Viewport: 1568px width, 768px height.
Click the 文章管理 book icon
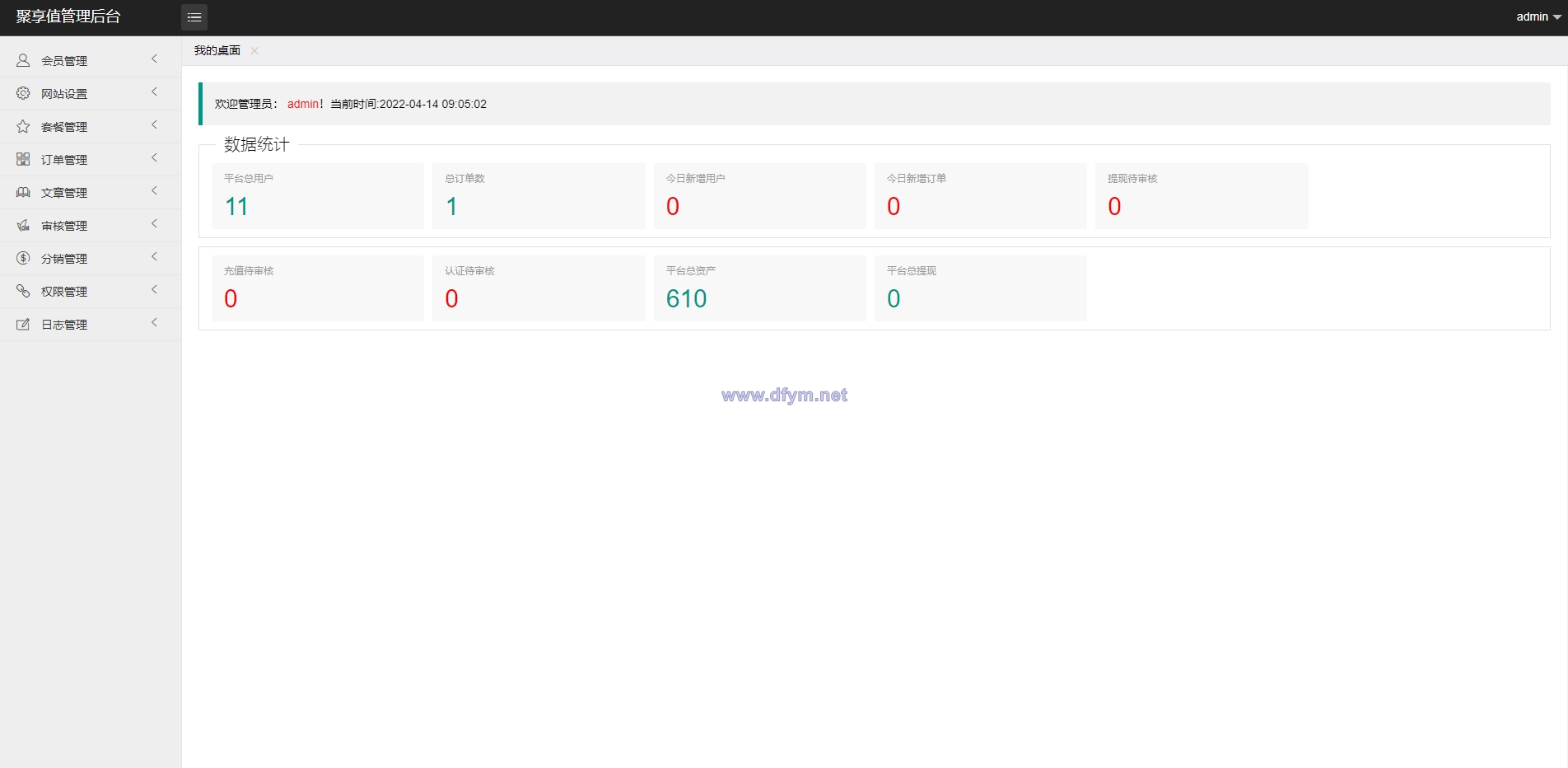pyautogui.click(x=23, y=192)
